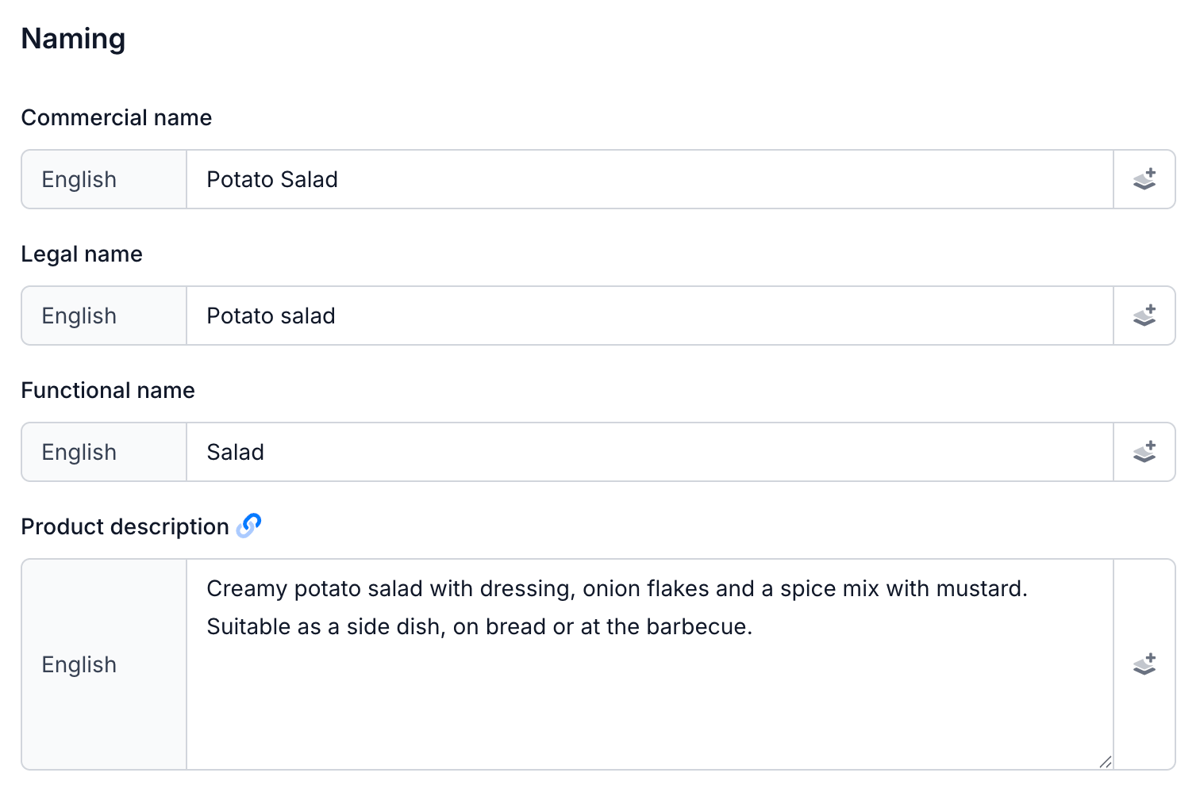Add a translation for Product description
1200x788 pixels.
point(1145,664)
